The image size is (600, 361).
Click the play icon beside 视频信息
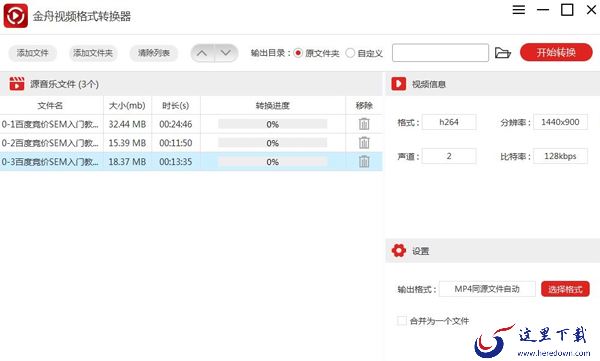click(x=398, y=83)
